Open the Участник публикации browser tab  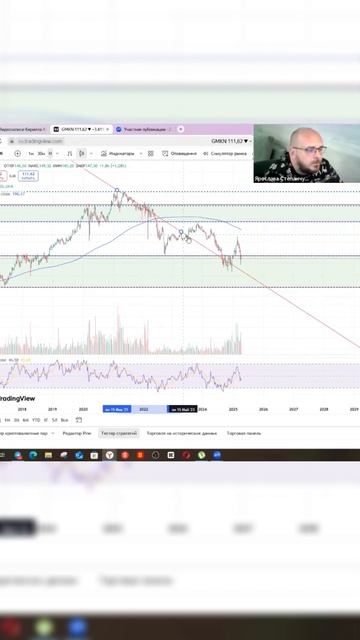pyautogui.click(x=144, y=129)
